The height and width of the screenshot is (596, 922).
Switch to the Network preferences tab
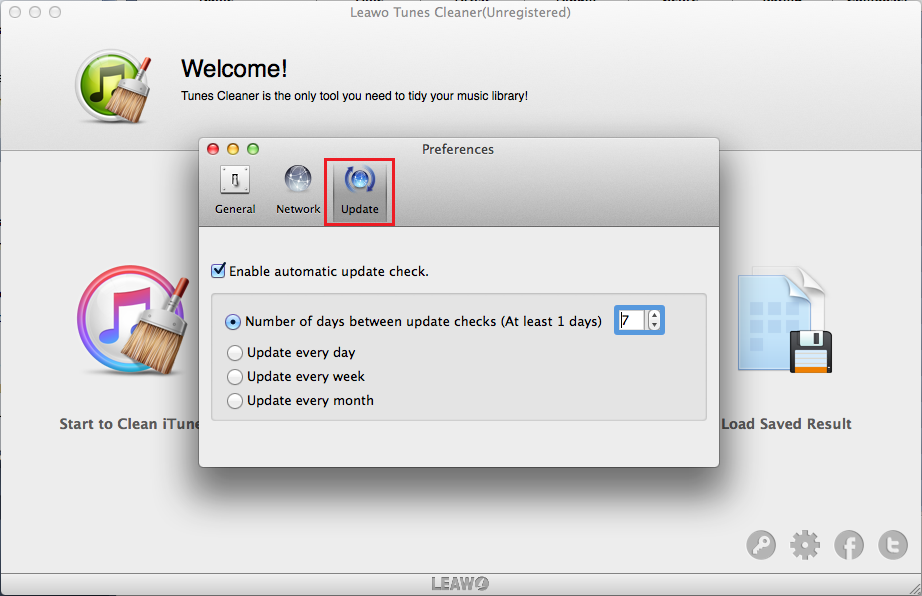click(298, 190)
